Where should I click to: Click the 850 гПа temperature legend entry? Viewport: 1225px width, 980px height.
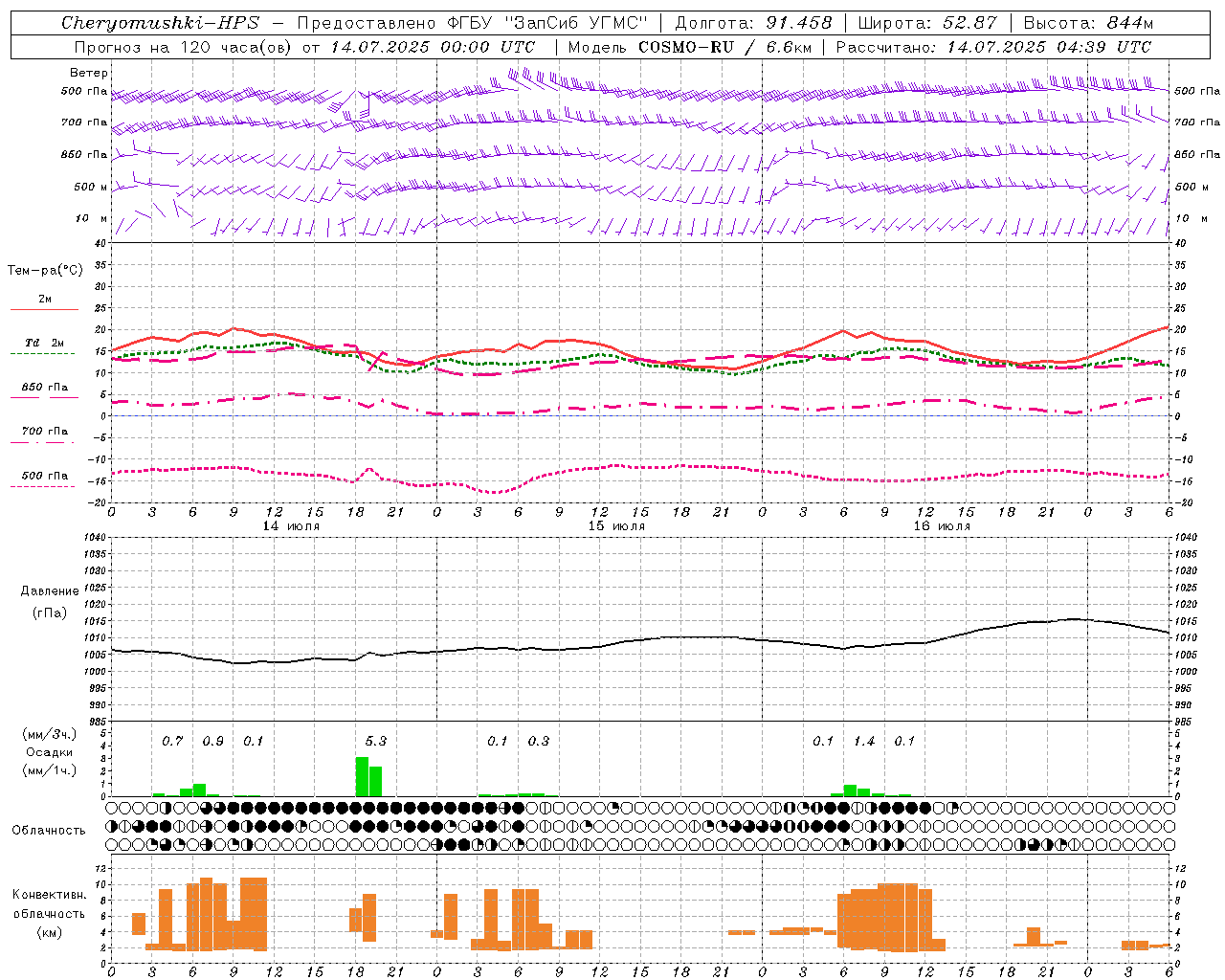[x=45, y=387]
